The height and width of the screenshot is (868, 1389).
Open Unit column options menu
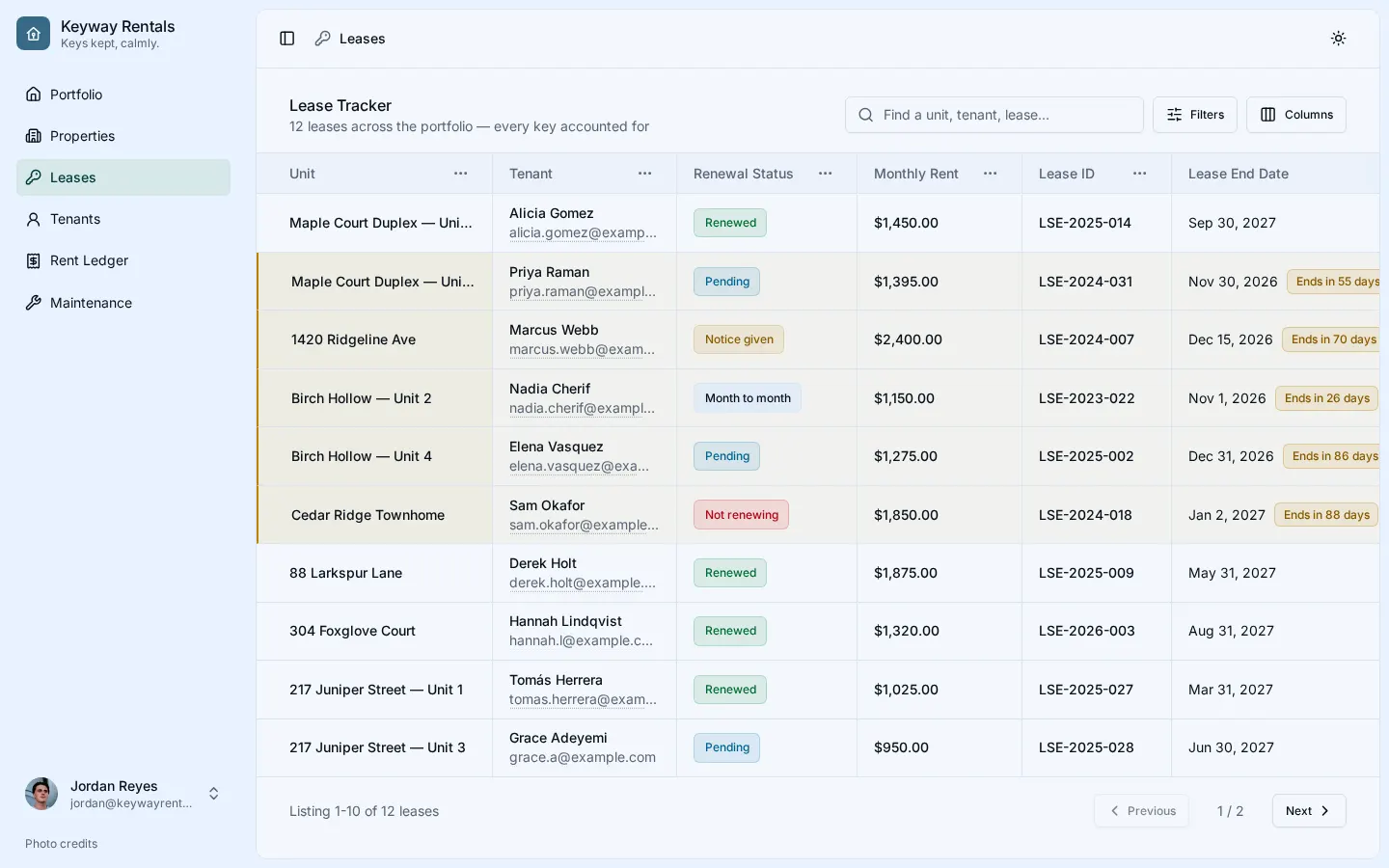click(461, 174)
